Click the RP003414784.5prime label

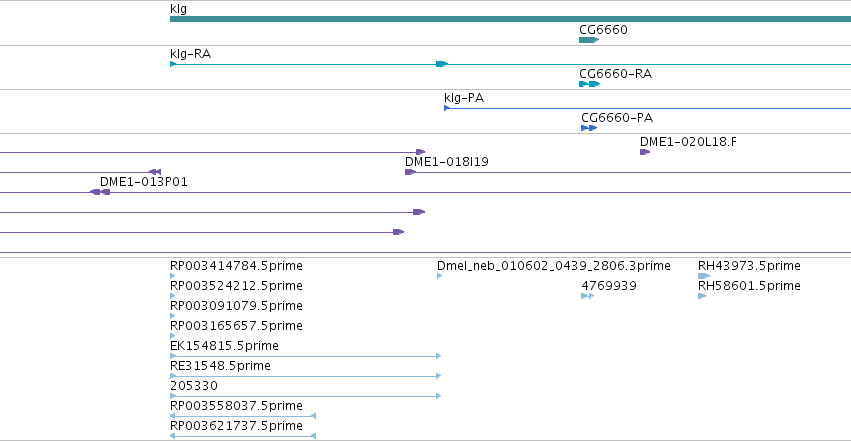point(236,266)
